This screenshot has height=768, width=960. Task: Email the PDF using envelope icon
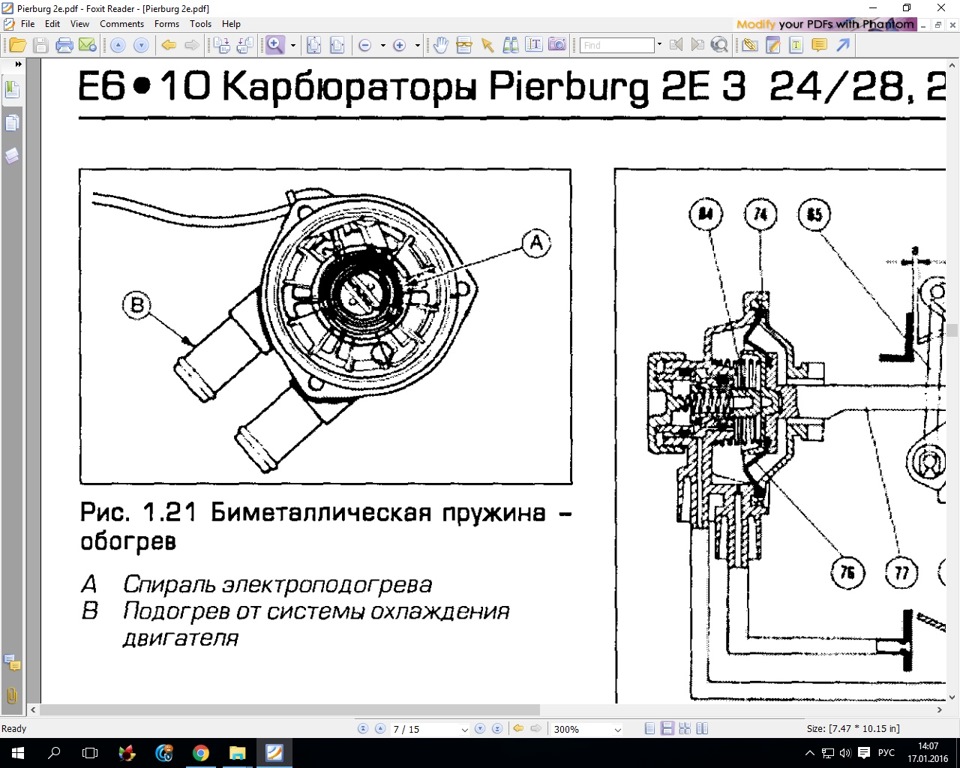pos(88,45)
